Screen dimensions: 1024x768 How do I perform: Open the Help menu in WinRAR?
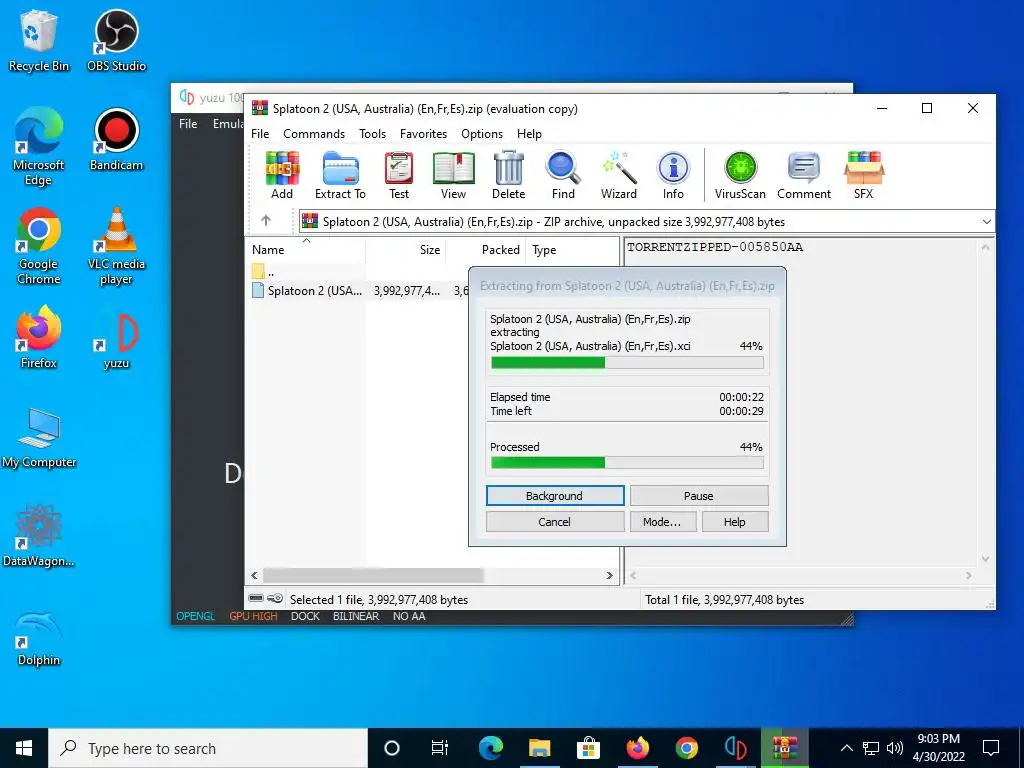pyautogui.click(x=529, y=134)
